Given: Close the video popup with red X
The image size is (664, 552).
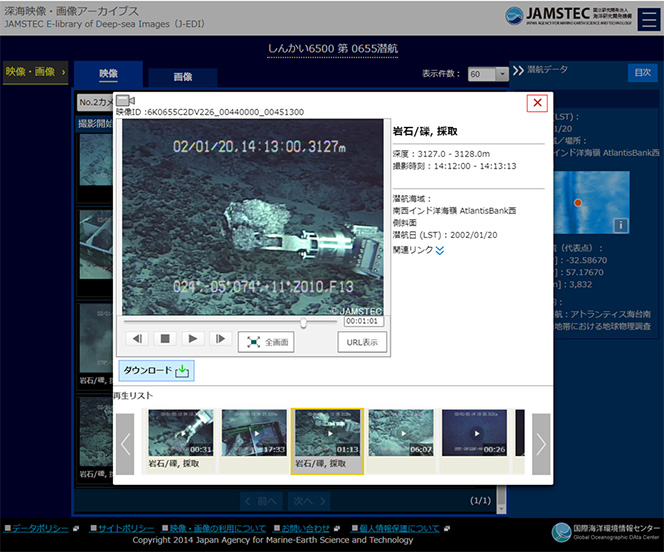Looking at the screenshot, I should point(537,102).
